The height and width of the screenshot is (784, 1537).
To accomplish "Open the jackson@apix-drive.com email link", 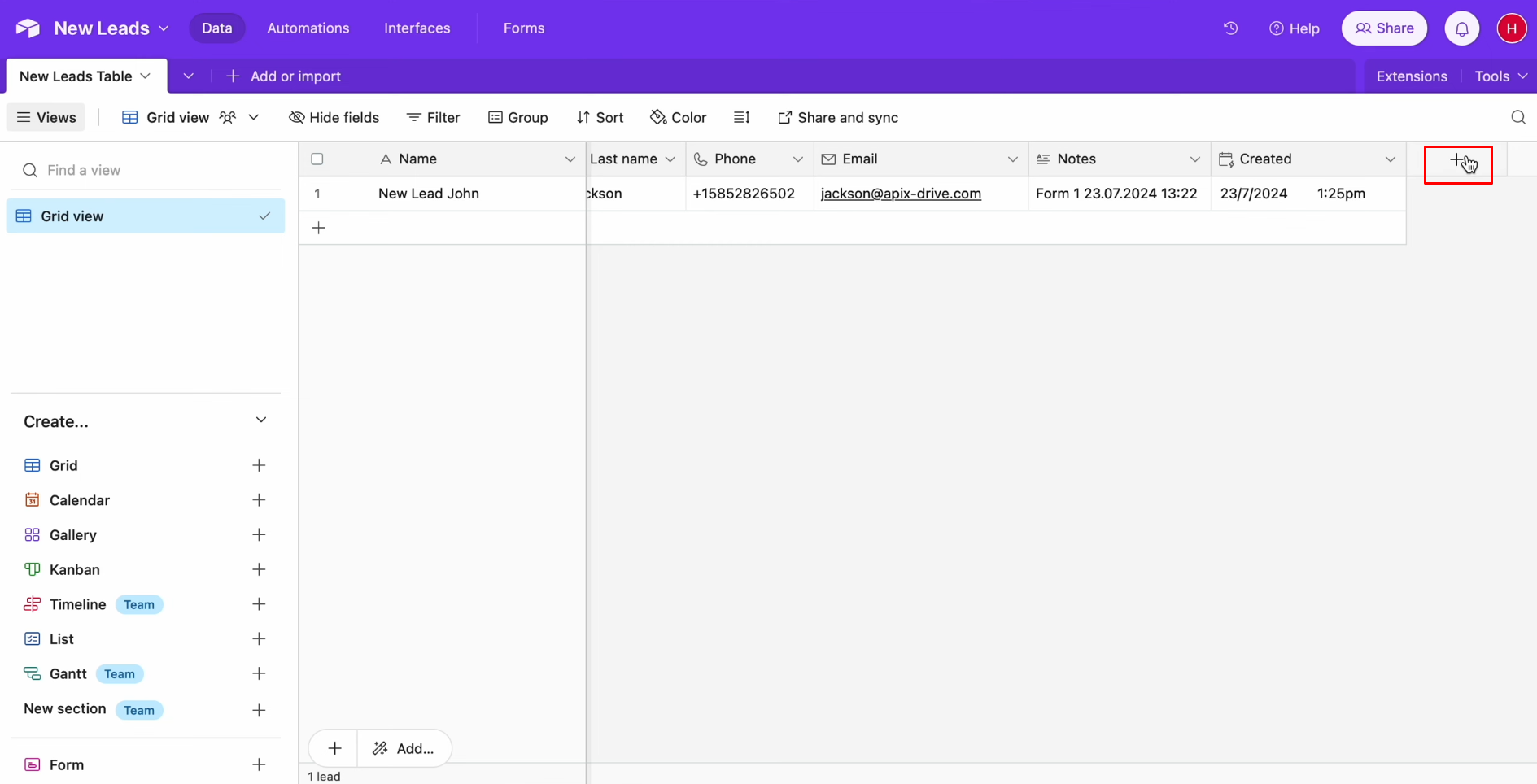I will (900, 194).
